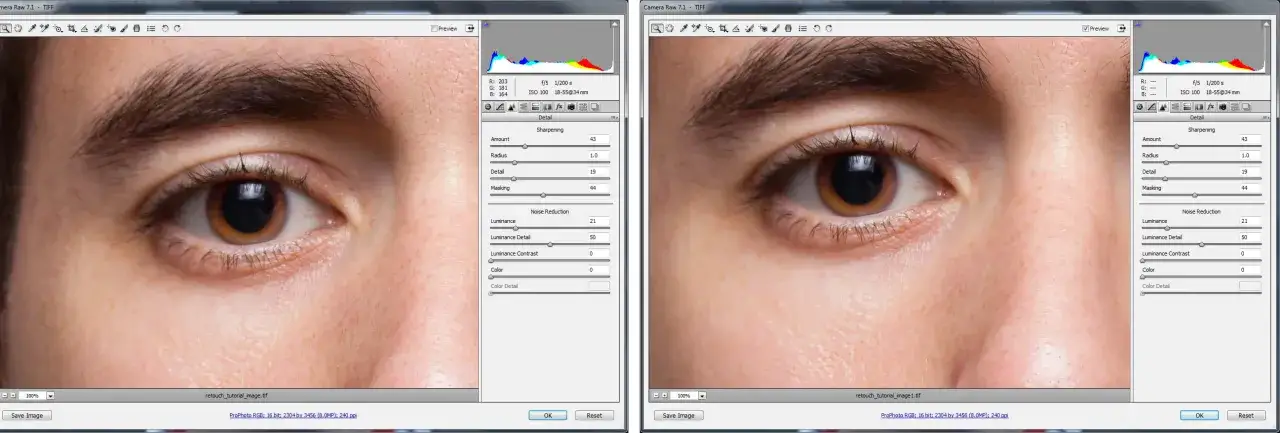The width and height of the screenshot is (1280, 433).
Task: Rotate image counterclockwise in left window
Action: pos(165,28)
